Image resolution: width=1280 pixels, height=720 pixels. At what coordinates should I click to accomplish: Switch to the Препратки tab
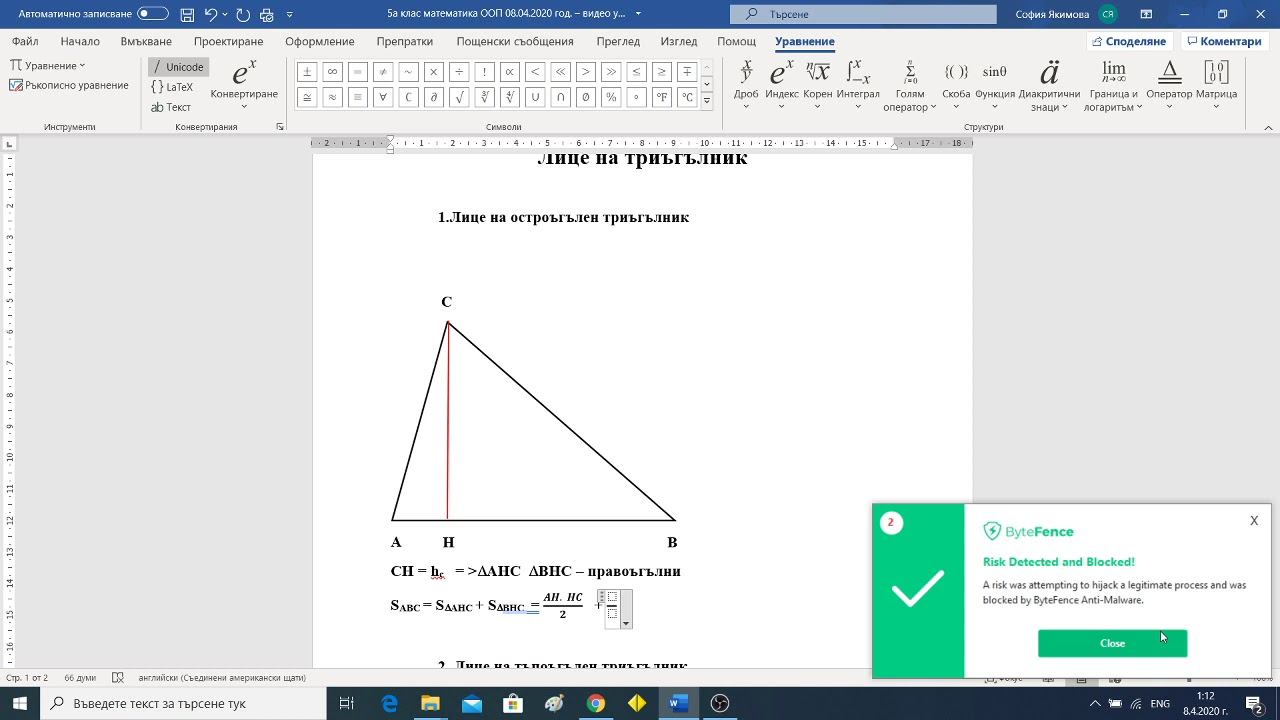pyautogui.click(x=405, y=42)
